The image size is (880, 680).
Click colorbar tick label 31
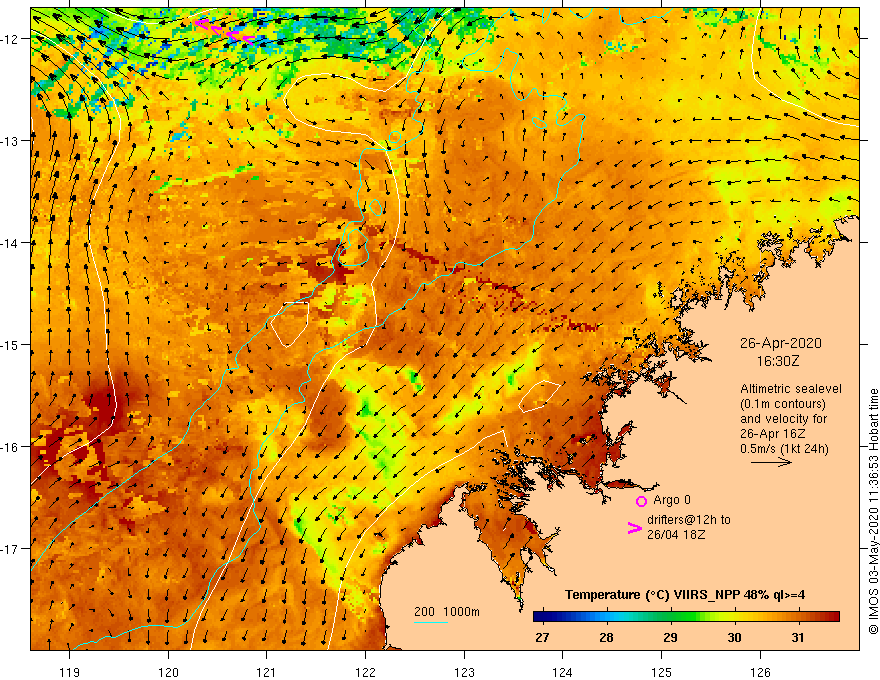coord(798,637)
